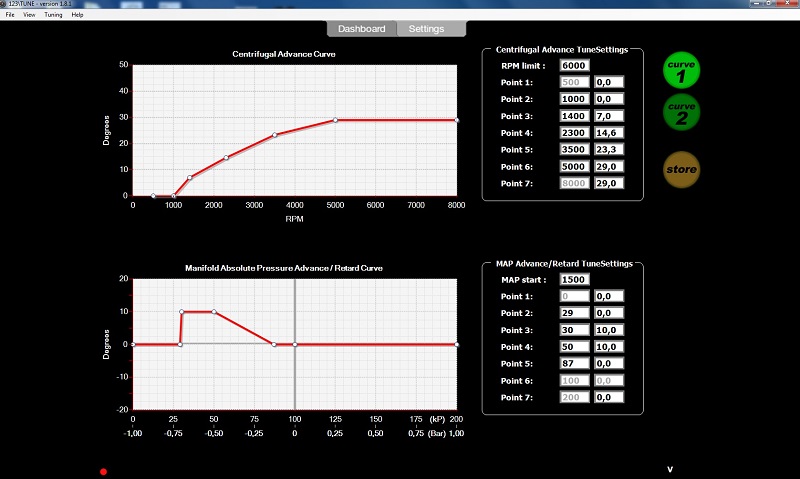The height and width of the screenshot is (479, 800).
Task: Click centrifugal curve point at 5000 RPM
Action: tap(335, 120)
